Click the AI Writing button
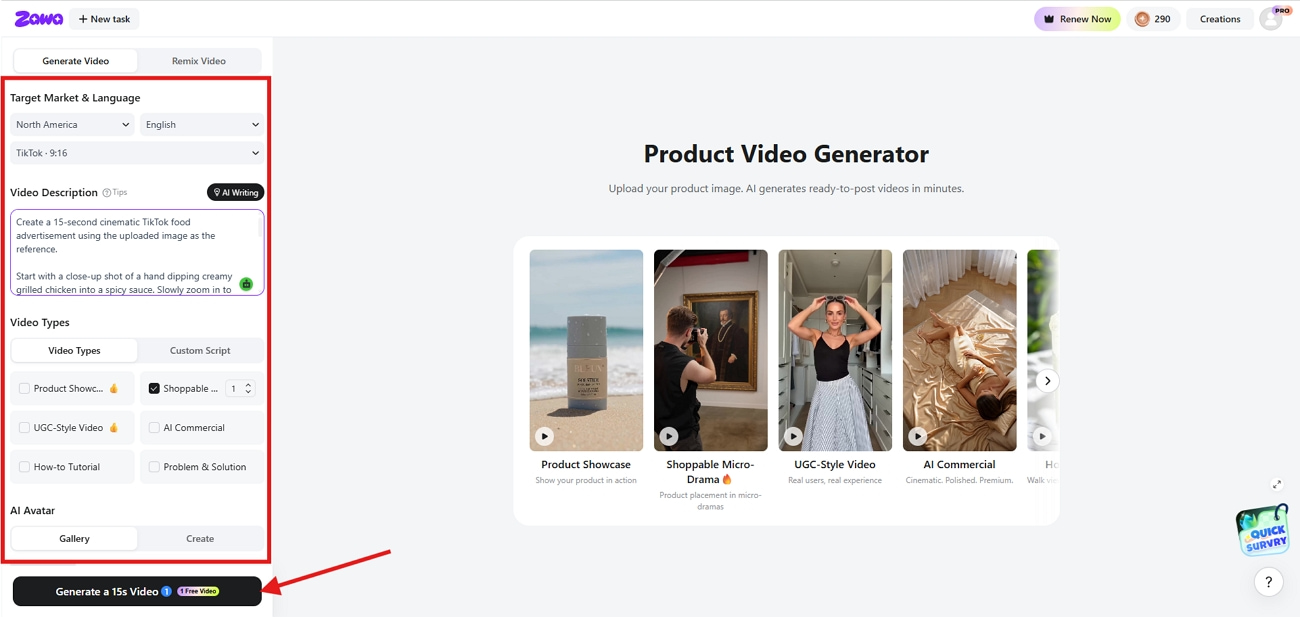This screenshot has height=617, width=1300. pyautogui.click(x=236, y=192)
